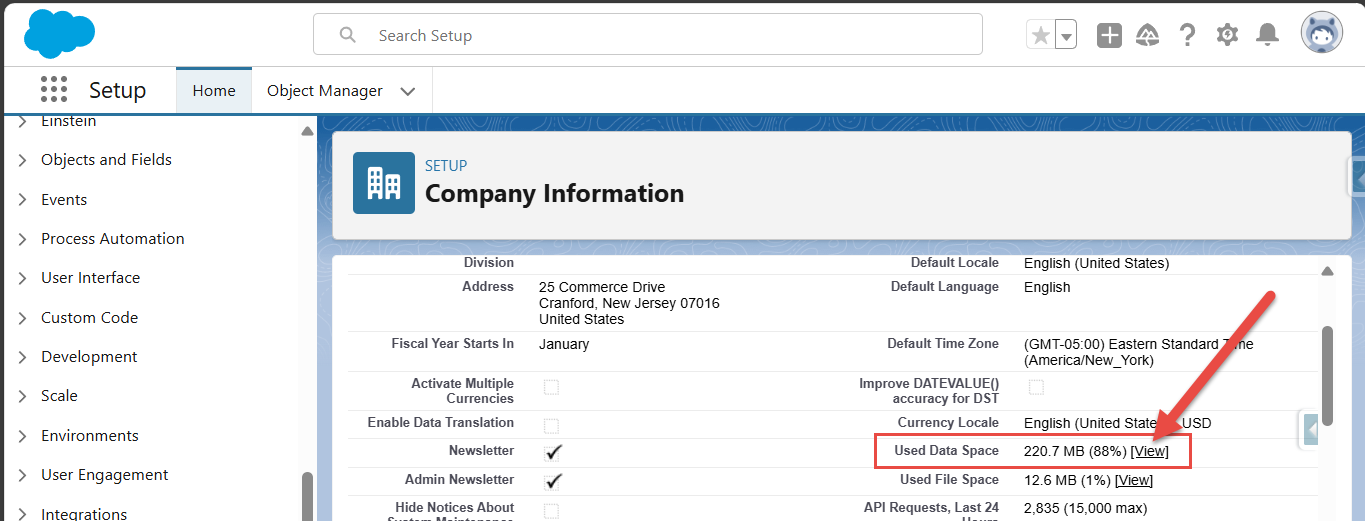Image resolution: width=1365 pixels, height=521 pixels.
Task: Open the Used File Space View link
Action: pyautogui.click(x=1134, y=480)
